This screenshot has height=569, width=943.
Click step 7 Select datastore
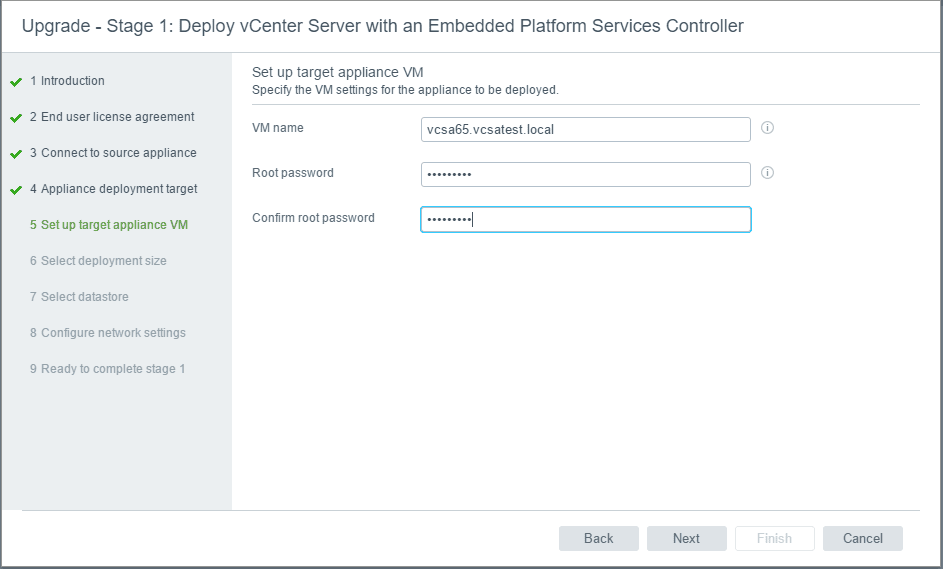[x=79, y=297]
